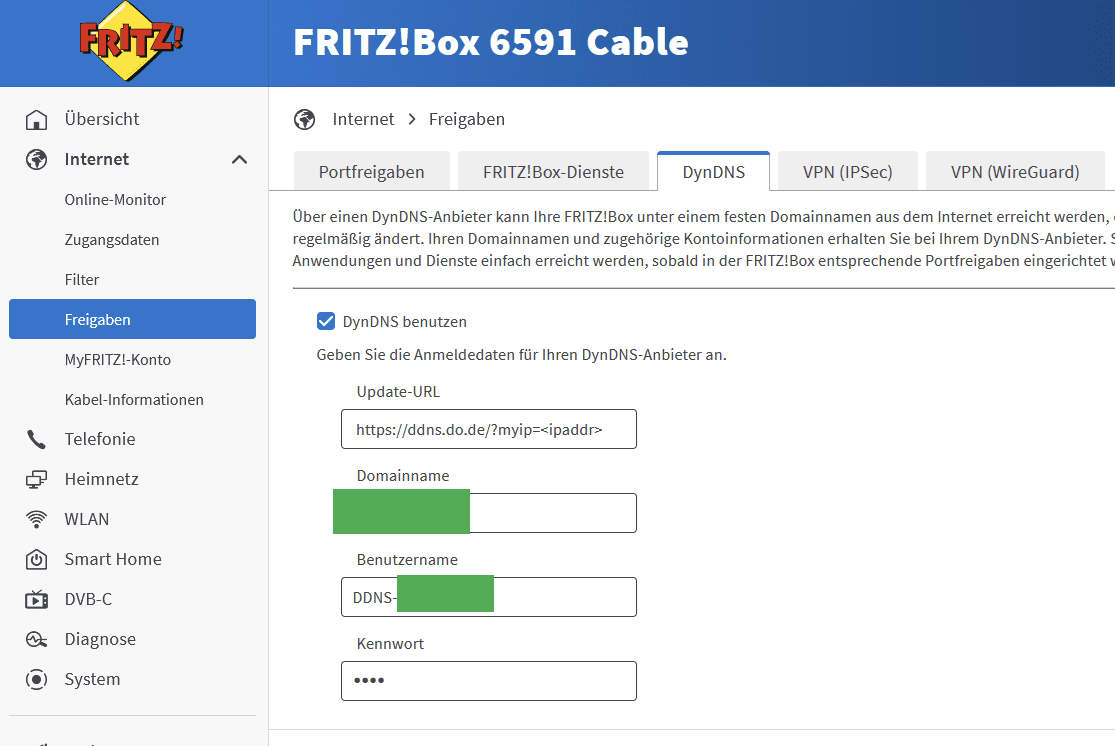Click the DVB-C television icon
The width and height of the screenshot is (1115, 746).
tap(36, 600)
